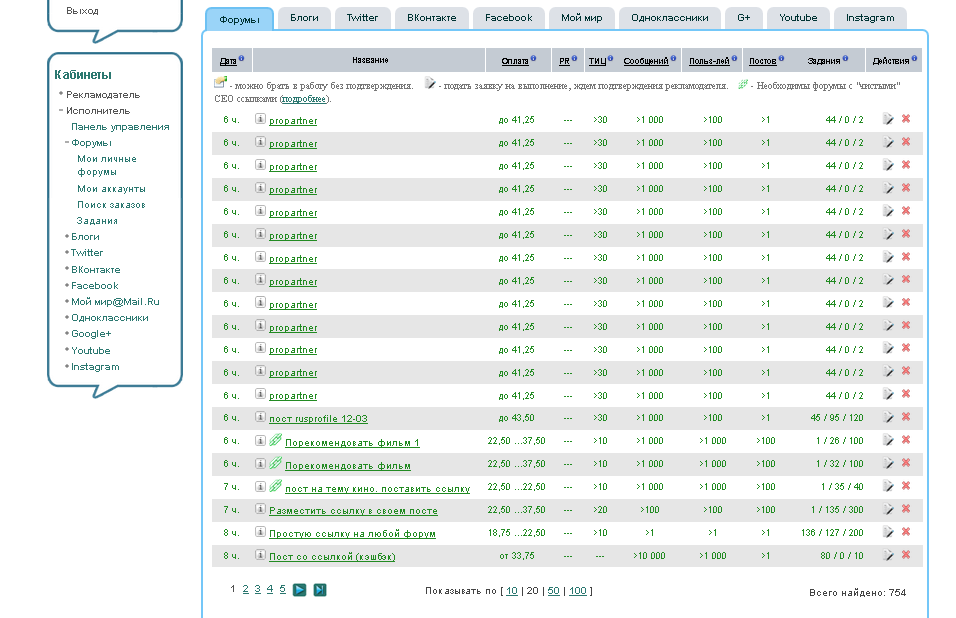Screen dimensions: 956x618
Task: Open info icon for Разместить ссылку в своем посте
Action: pyautogui.click(x=260, y=509)
